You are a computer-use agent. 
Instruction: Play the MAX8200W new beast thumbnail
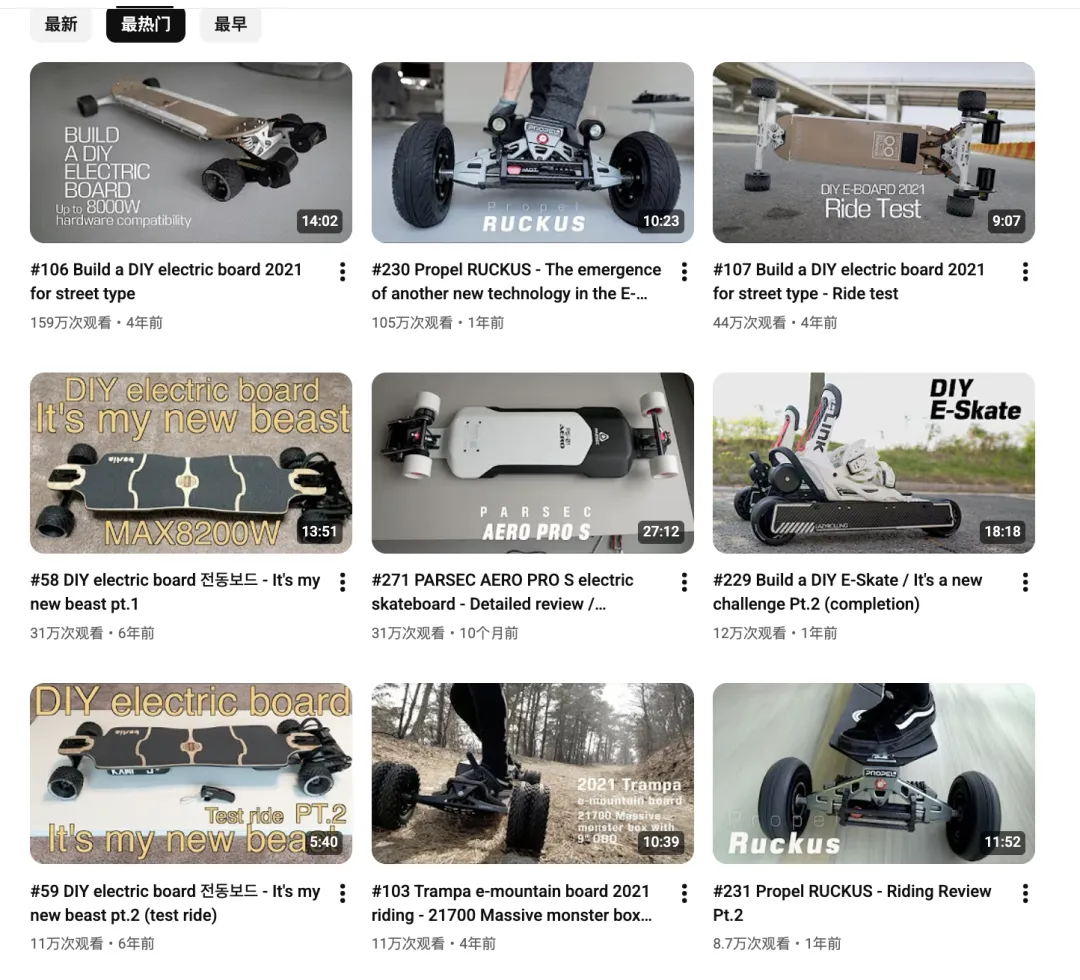(191, 463)
